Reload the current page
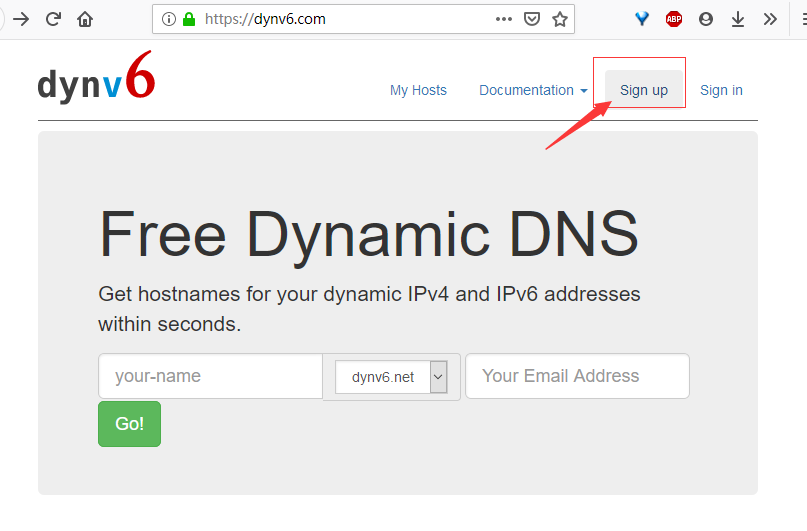The width and height of the screenshot is (807, 531). coord(53,19)
